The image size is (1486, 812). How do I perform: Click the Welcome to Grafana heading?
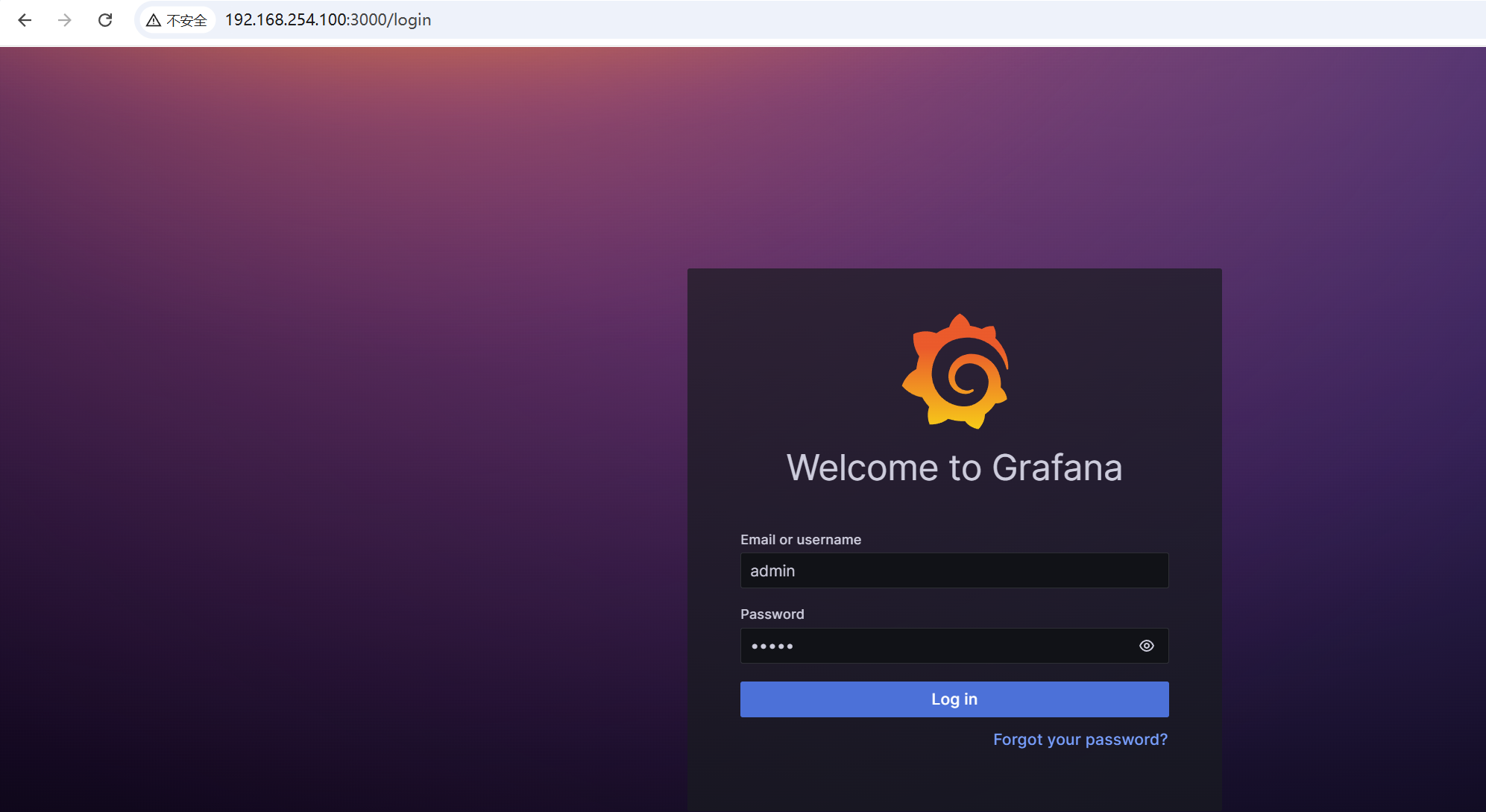pos(954,468)
